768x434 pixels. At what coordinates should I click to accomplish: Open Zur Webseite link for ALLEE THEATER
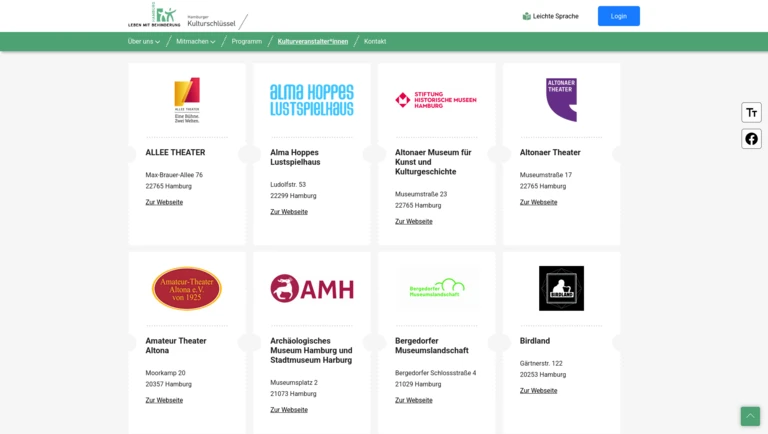coord(164,202)
